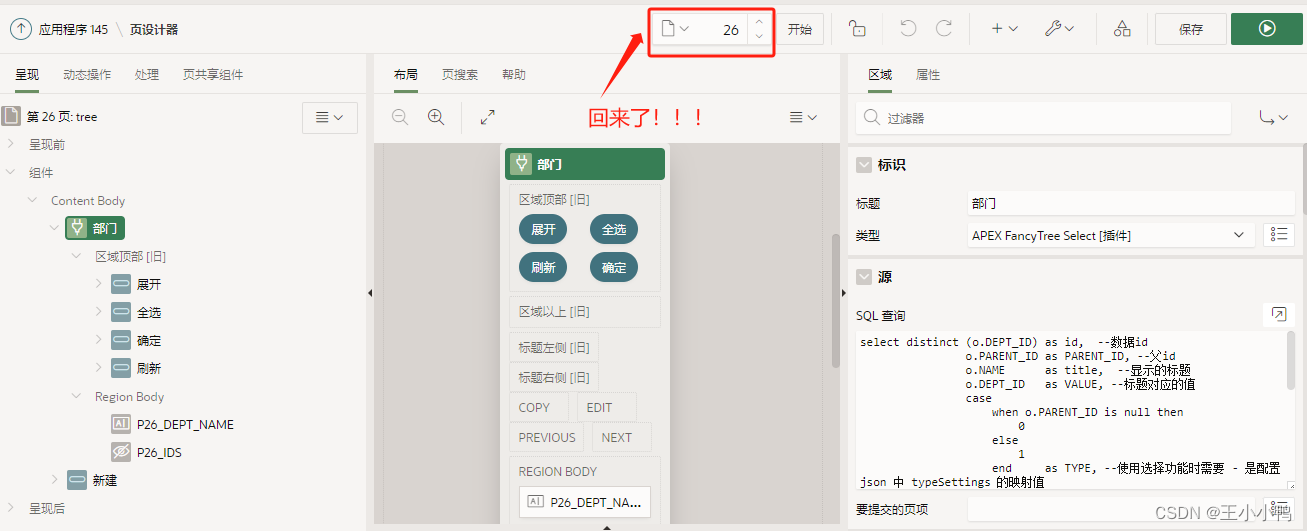Collapse the Content Body node
The height and width of the screenshot is (531, 1307).
[33, 201]
